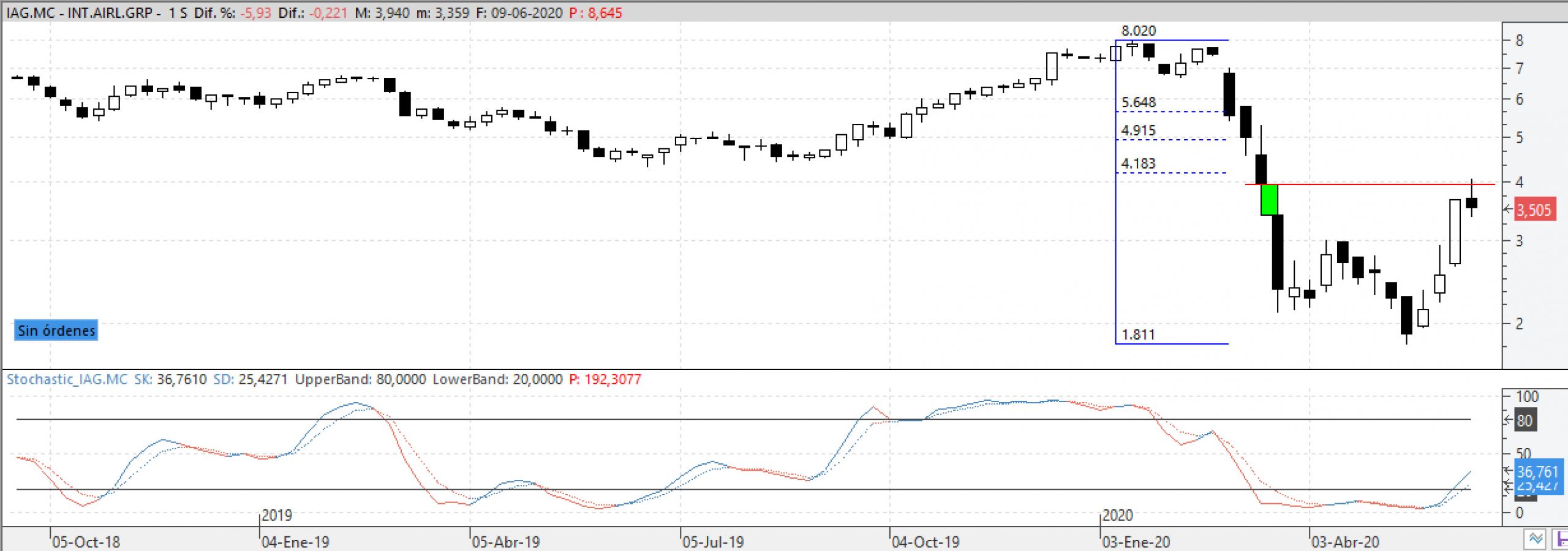The width and height of the screenshot is (1568, 551).
Task: Click the 04-Ene-19 date axis label
Action: tap(295, 542)
